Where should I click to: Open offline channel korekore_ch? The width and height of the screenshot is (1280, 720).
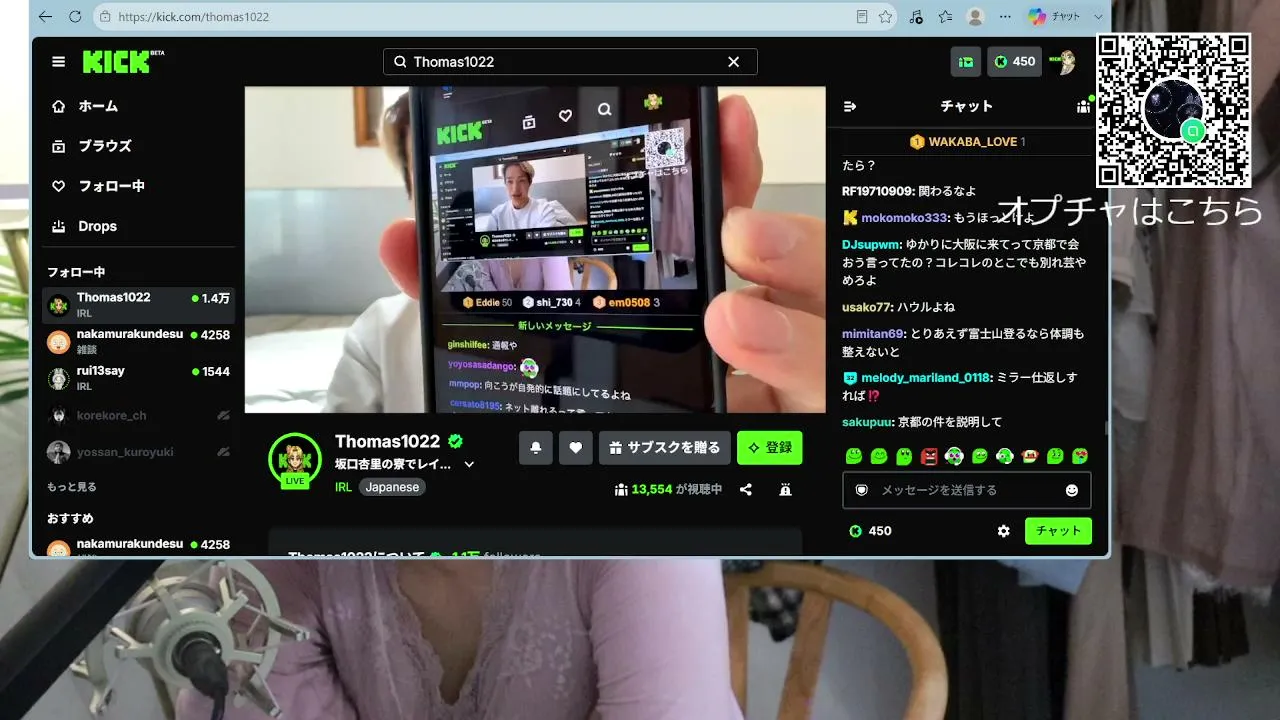click(139, 415)
